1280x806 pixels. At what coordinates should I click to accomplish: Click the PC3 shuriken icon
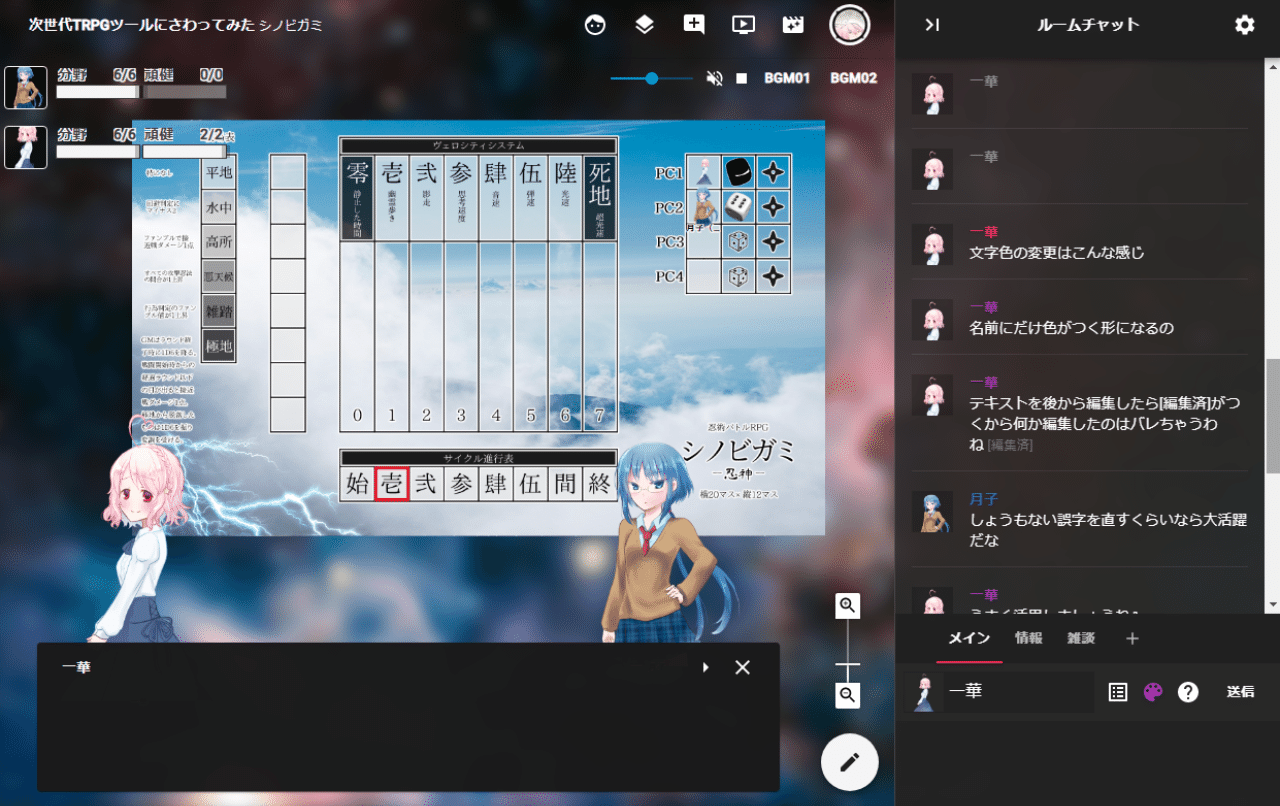tap(773, 242)
